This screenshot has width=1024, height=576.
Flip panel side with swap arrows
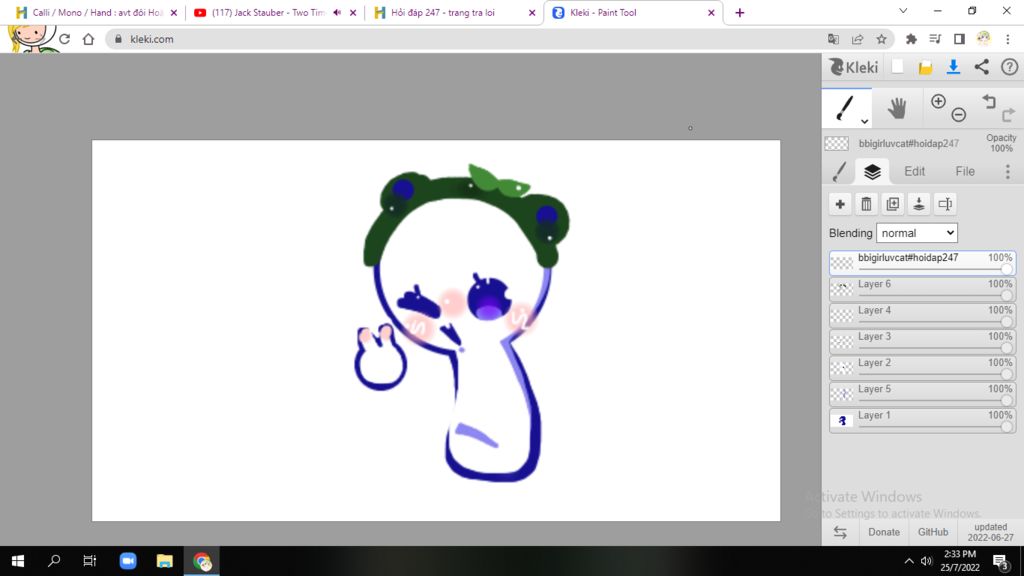pos(840,532)
